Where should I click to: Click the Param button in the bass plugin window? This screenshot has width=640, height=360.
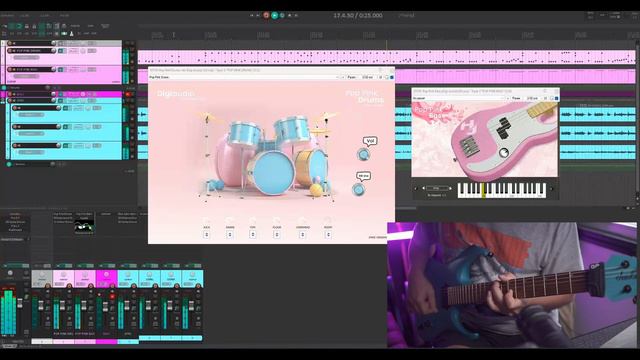[516, 98]
